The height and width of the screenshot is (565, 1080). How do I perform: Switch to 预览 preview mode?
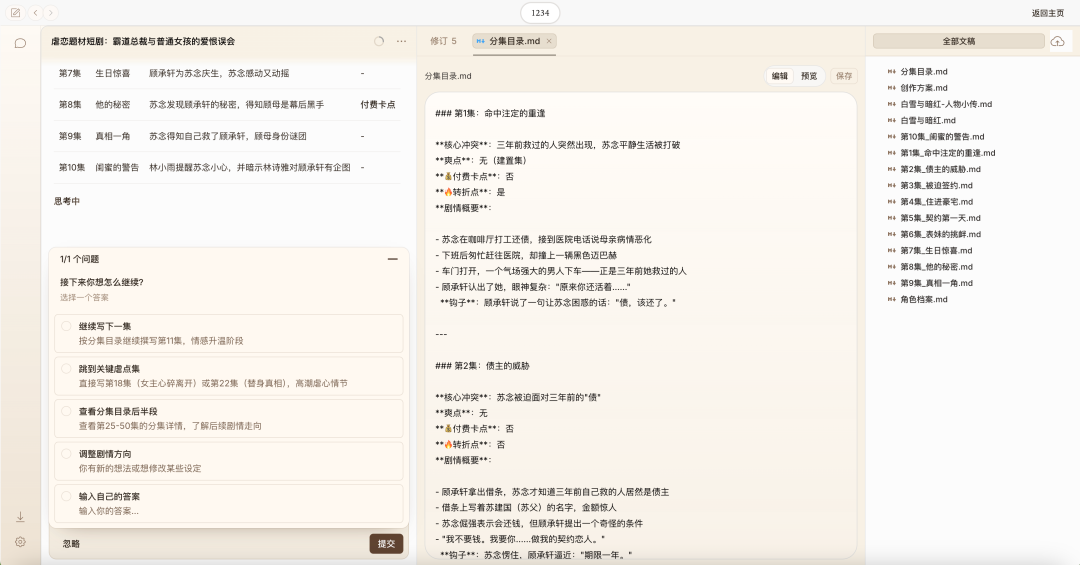(809, 76)
